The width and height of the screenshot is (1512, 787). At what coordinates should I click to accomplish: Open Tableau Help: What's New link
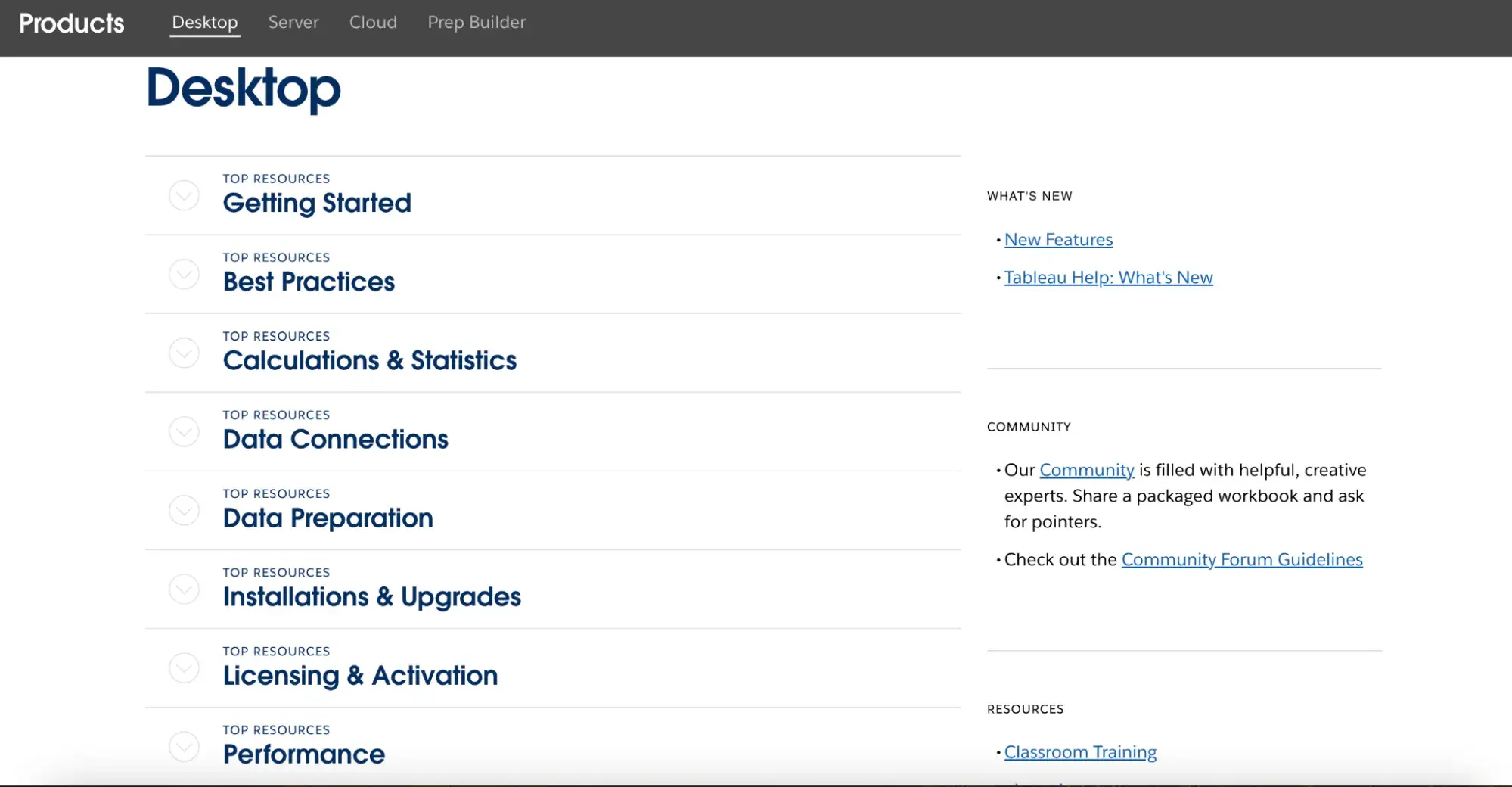pos(1108,278)
